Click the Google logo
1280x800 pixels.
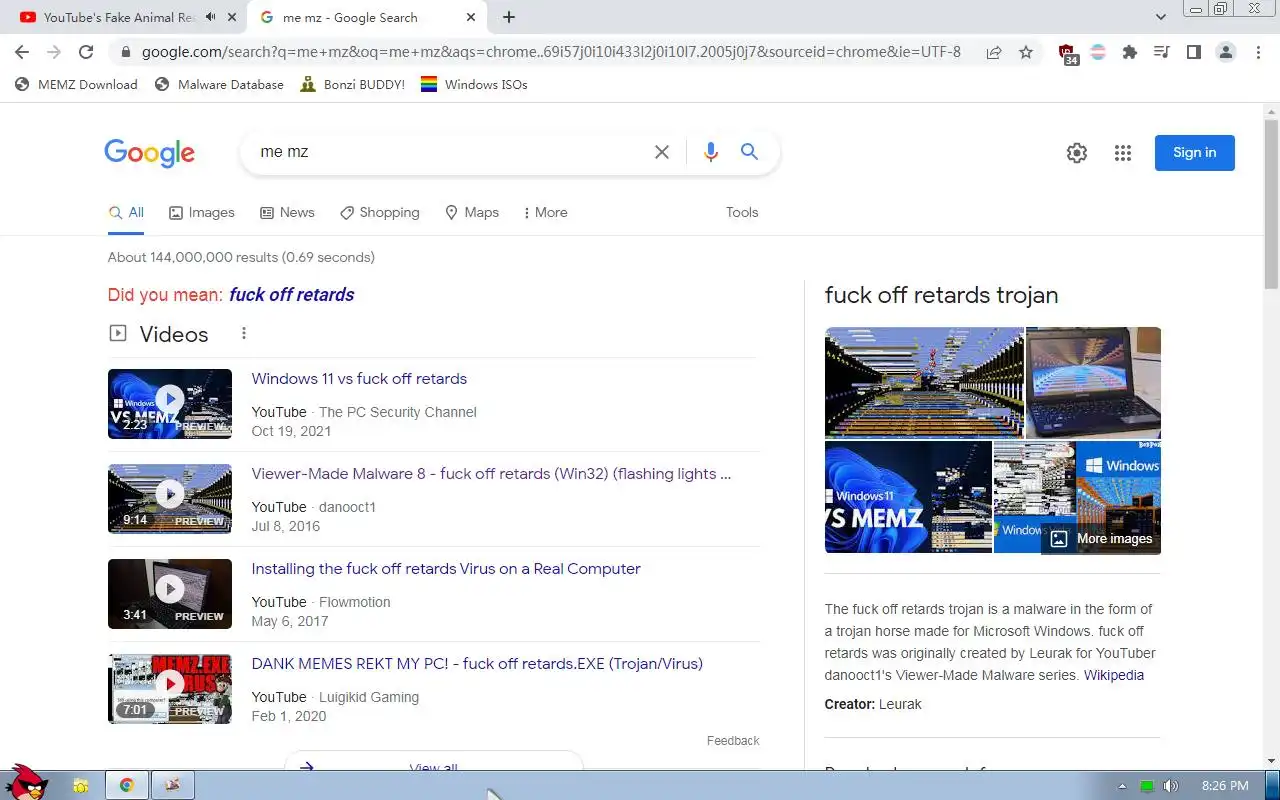point(150,153)
